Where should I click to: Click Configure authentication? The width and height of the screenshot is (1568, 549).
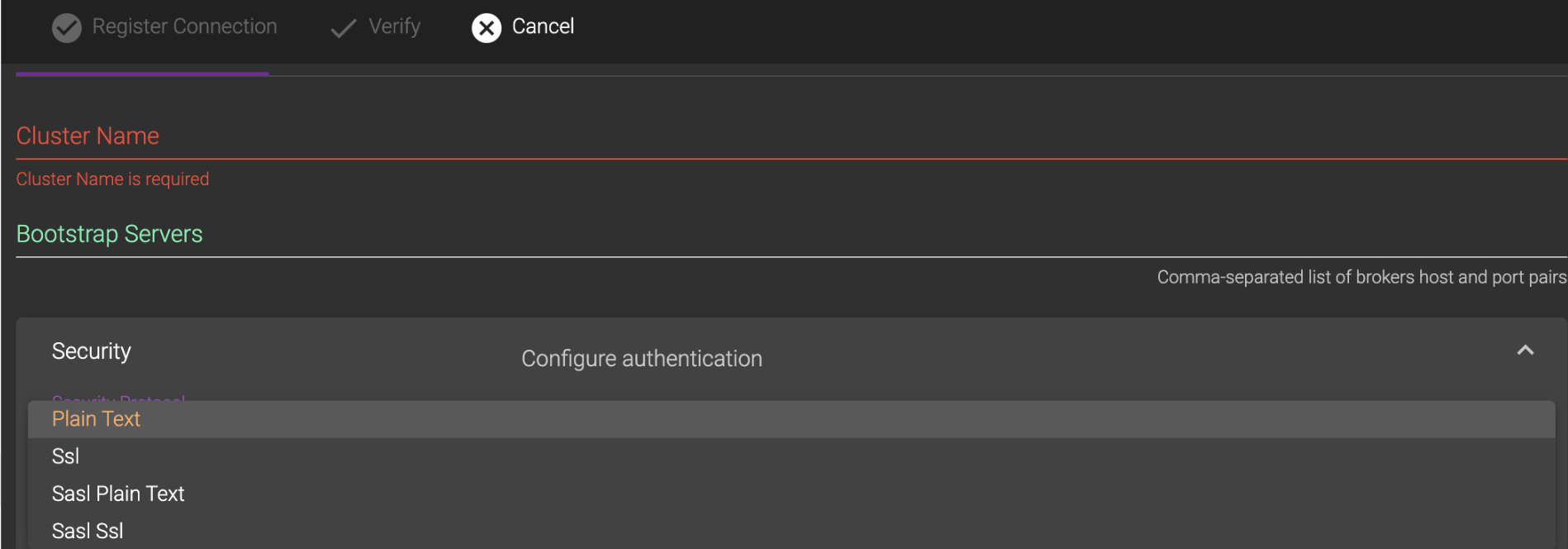(641, 358)
